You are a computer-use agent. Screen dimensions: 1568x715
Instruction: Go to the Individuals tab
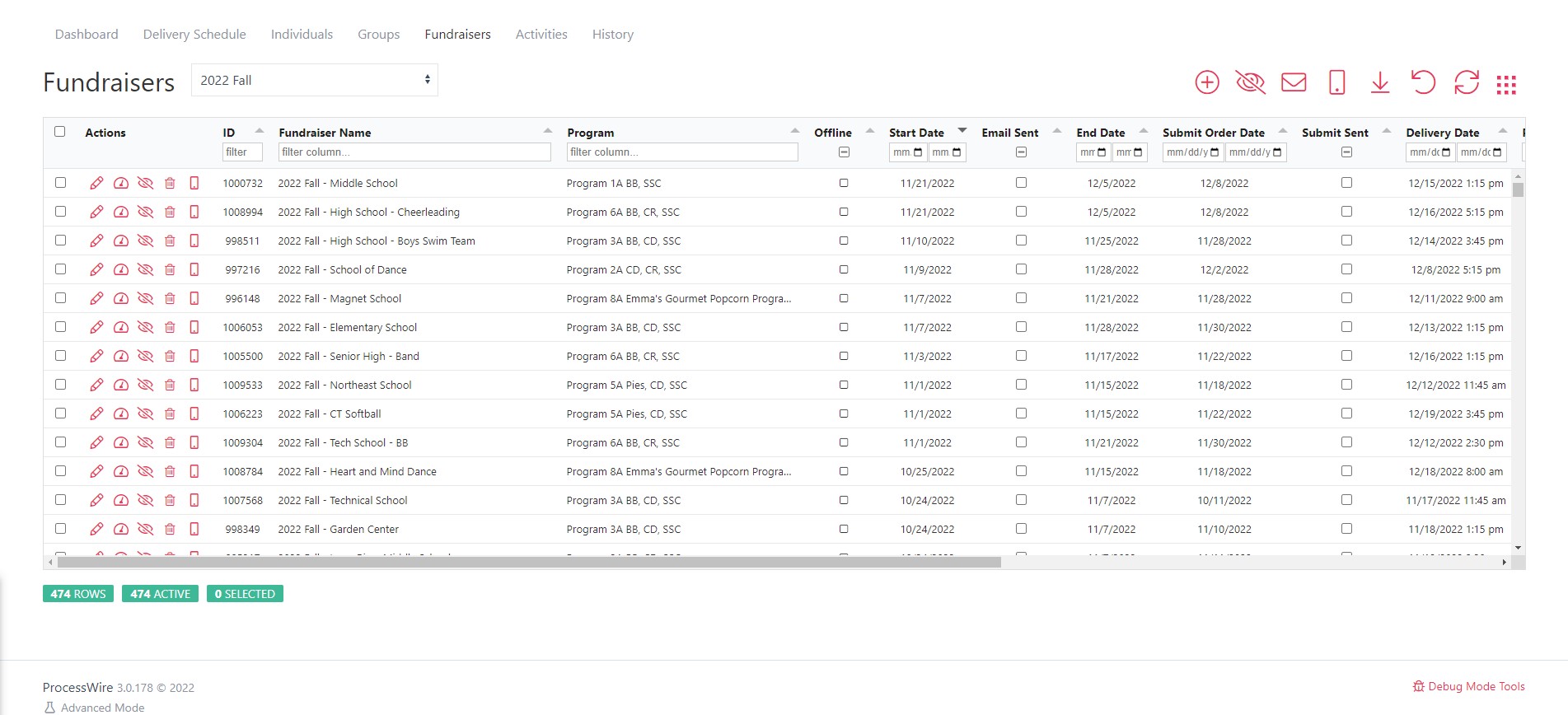click(x=302, y=34)
